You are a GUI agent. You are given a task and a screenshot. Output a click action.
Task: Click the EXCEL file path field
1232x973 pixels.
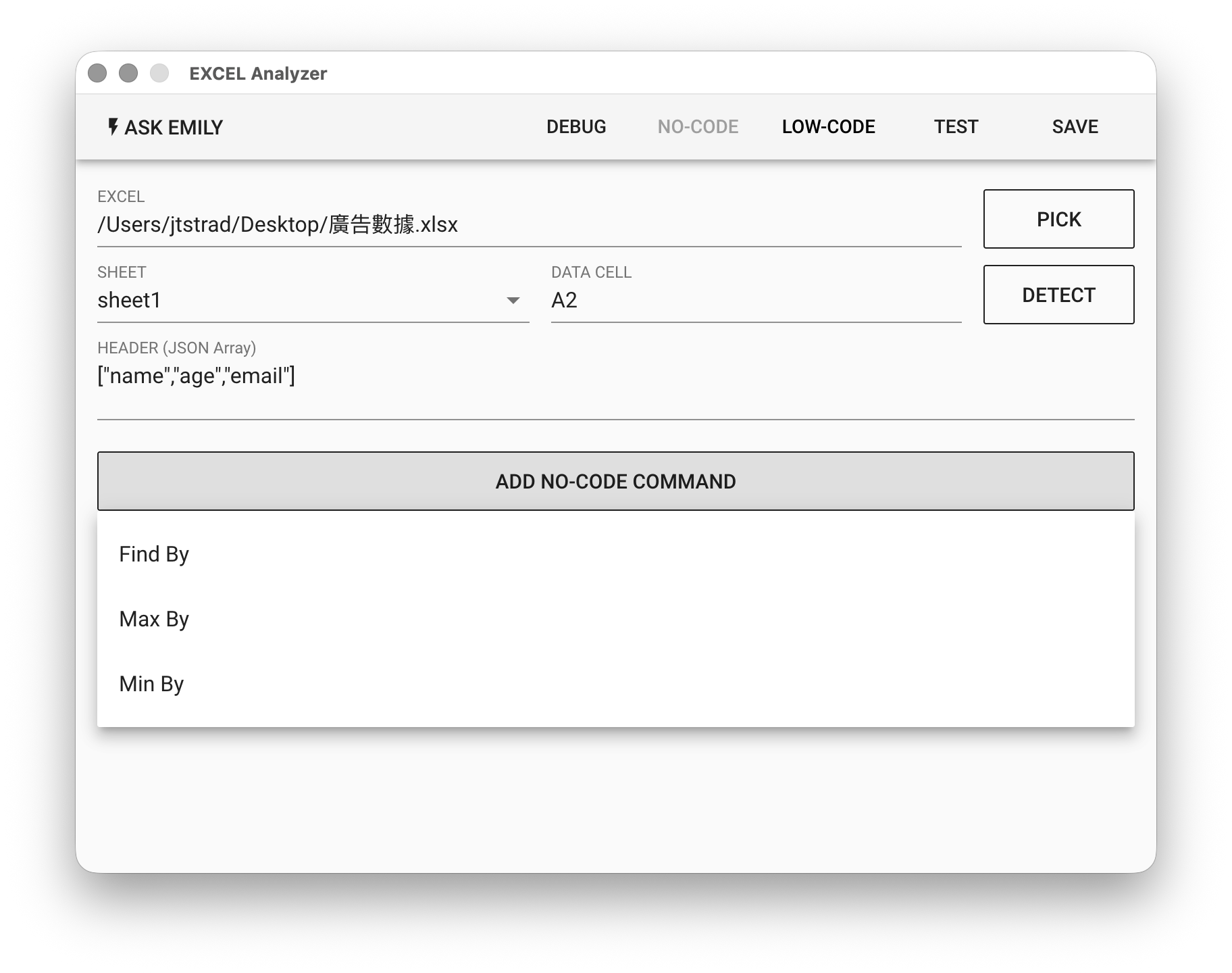tap(528, 225)
